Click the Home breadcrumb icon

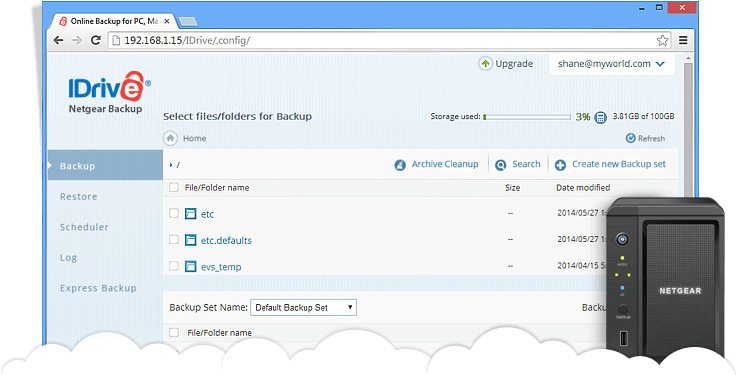pyautogui.click(x=170, y=138)
